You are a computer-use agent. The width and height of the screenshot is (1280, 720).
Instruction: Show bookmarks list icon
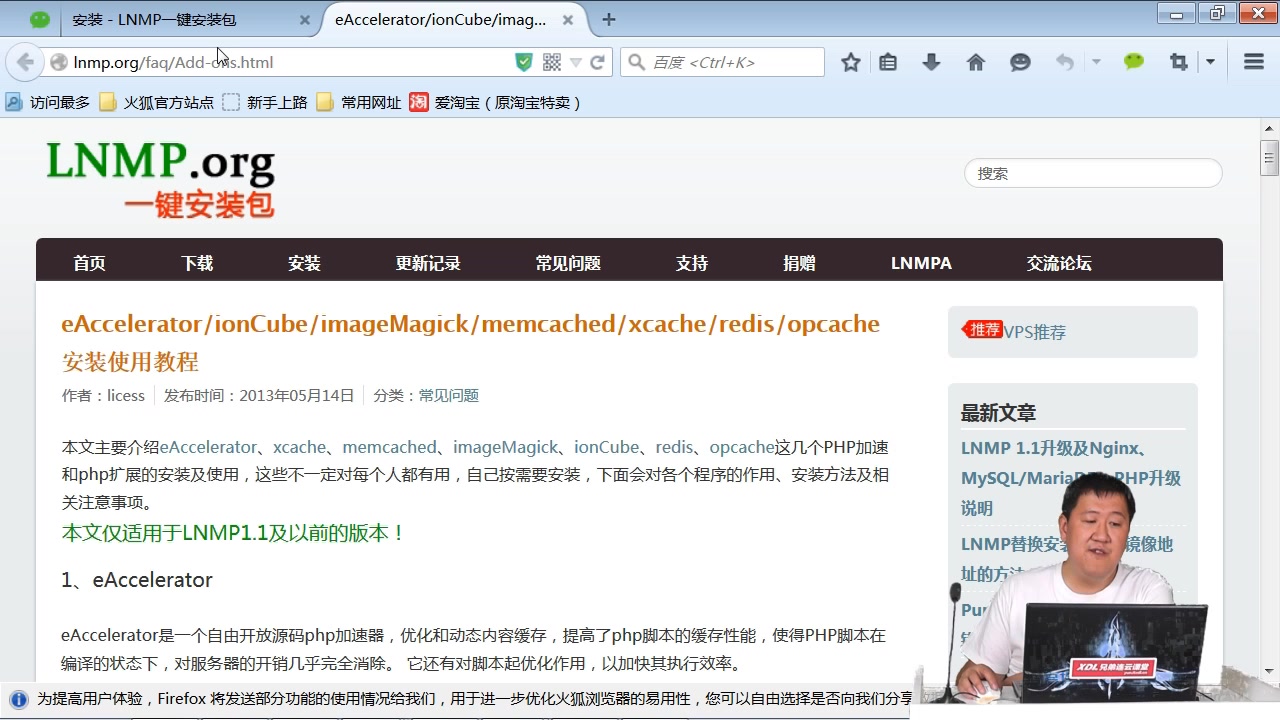click(x=888, y=62)
